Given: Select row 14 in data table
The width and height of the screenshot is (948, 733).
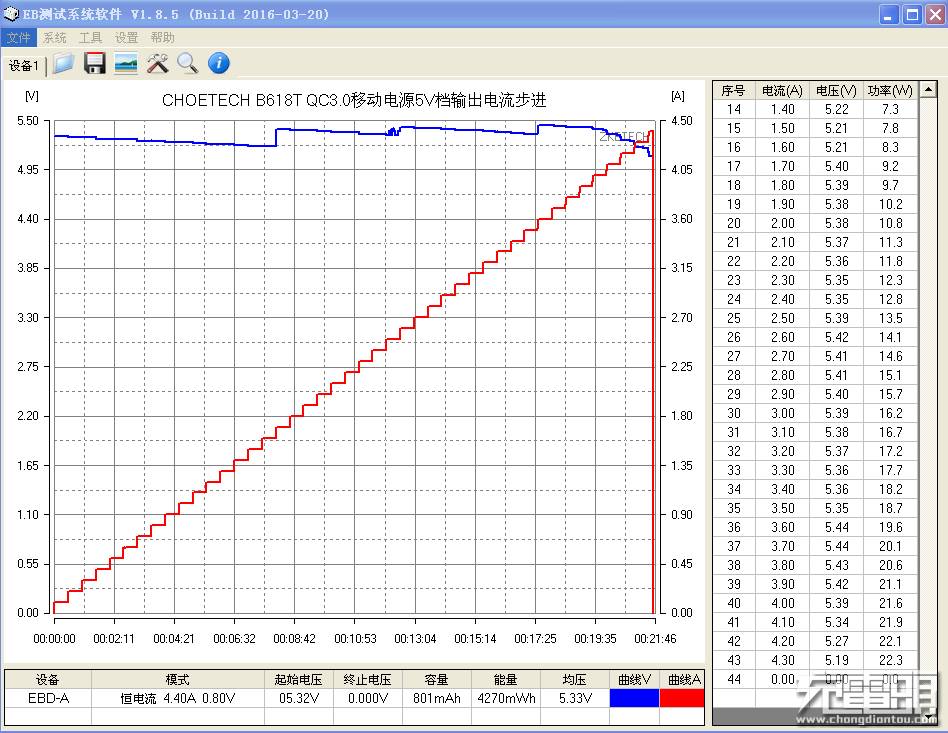Looking at the screenshot, I should point(815,109).
